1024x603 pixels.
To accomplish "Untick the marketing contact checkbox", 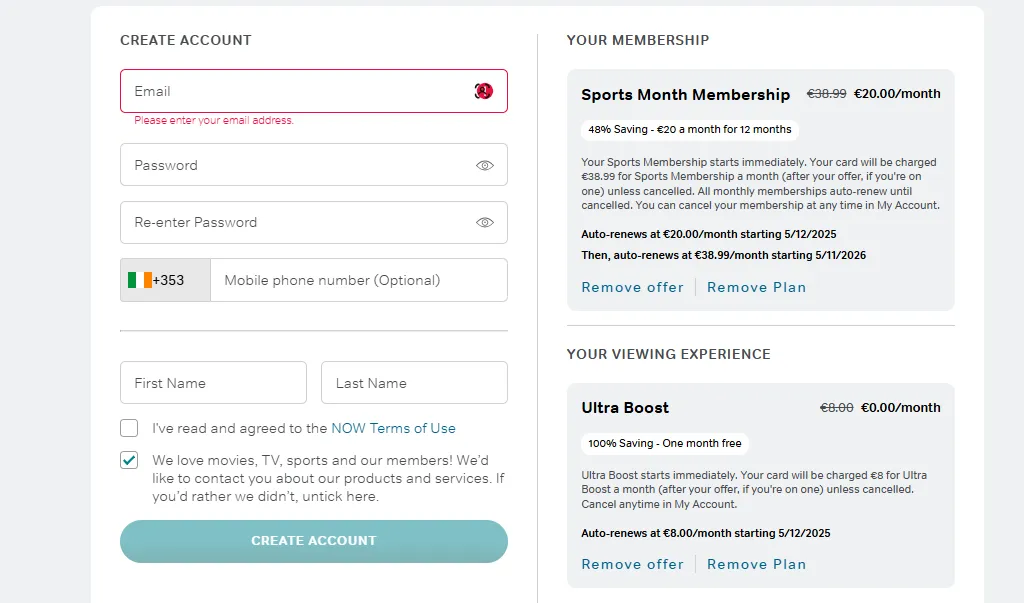I will tap(129, 461).
